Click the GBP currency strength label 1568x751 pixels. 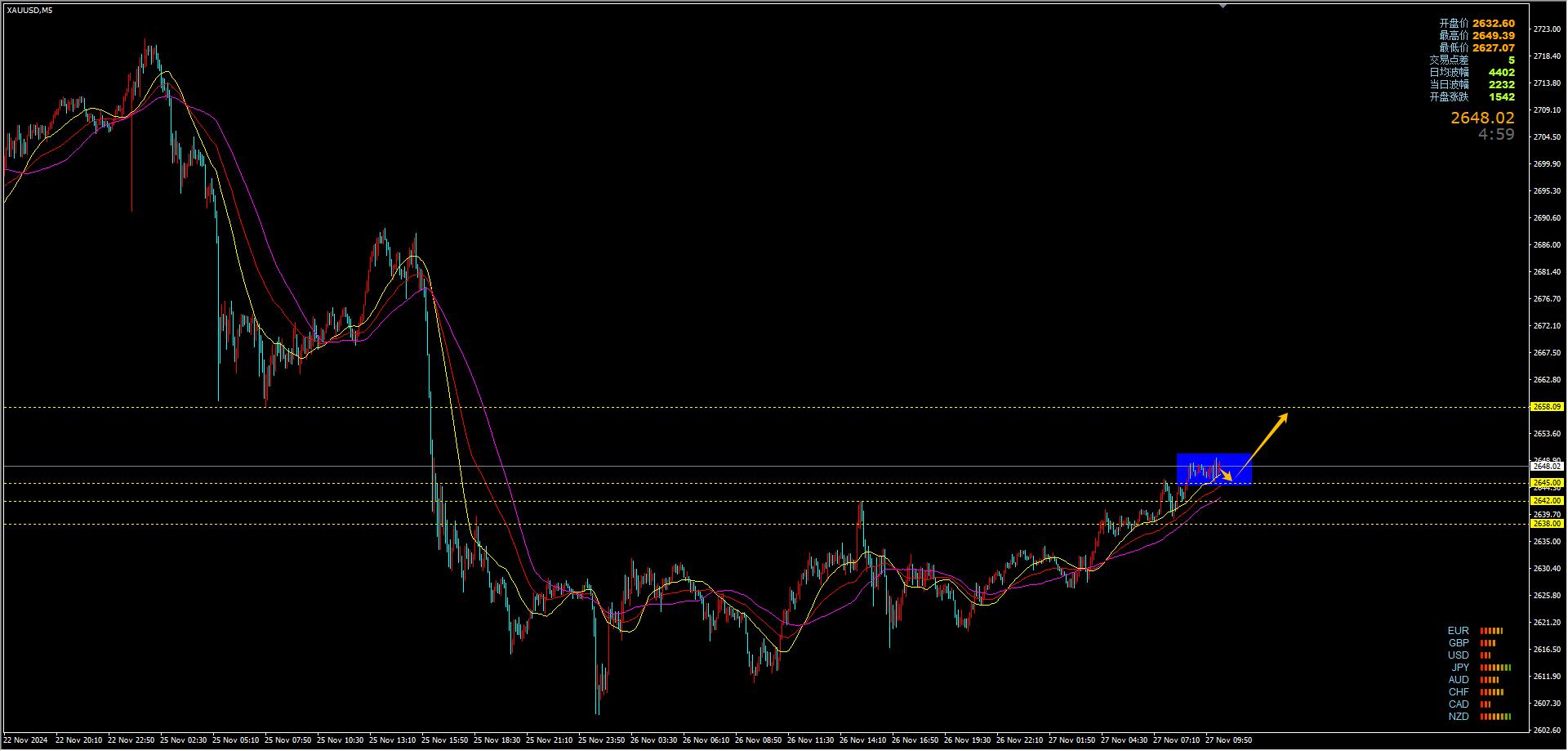1458,643
